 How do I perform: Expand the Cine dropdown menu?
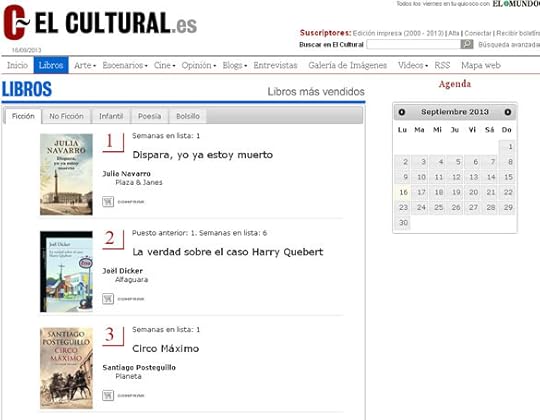pyautogui.click(x=164, y=65)
